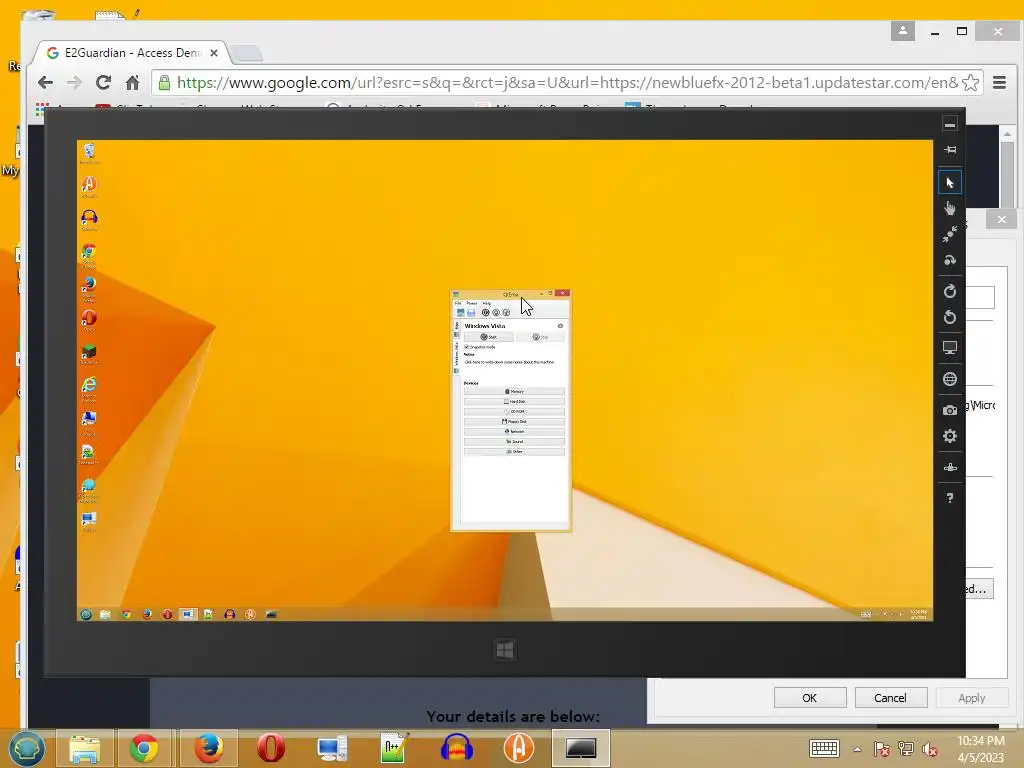
Task: Open the Audacity headphones shortcut on simulated desktop
Action: coord(89,220)
